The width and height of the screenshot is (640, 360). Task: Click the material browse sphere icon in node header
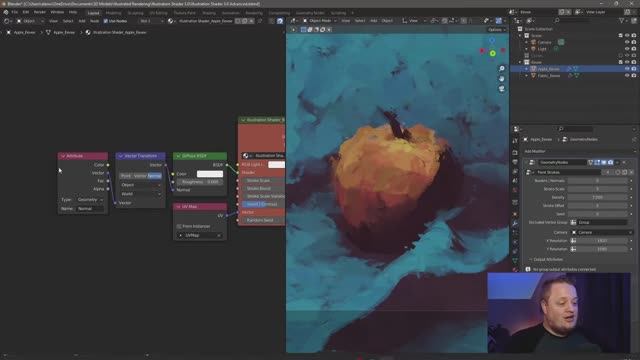171,21
